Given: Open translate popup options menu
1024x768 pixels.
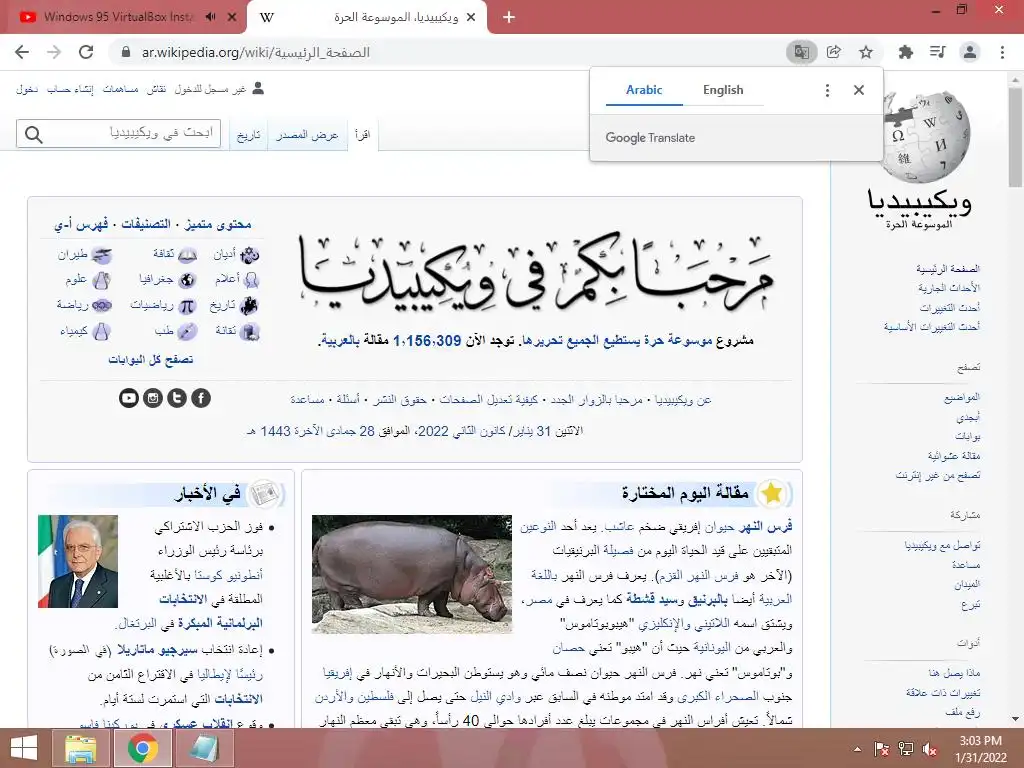Looking at the screenshot, I should click(x=827, y=90).
